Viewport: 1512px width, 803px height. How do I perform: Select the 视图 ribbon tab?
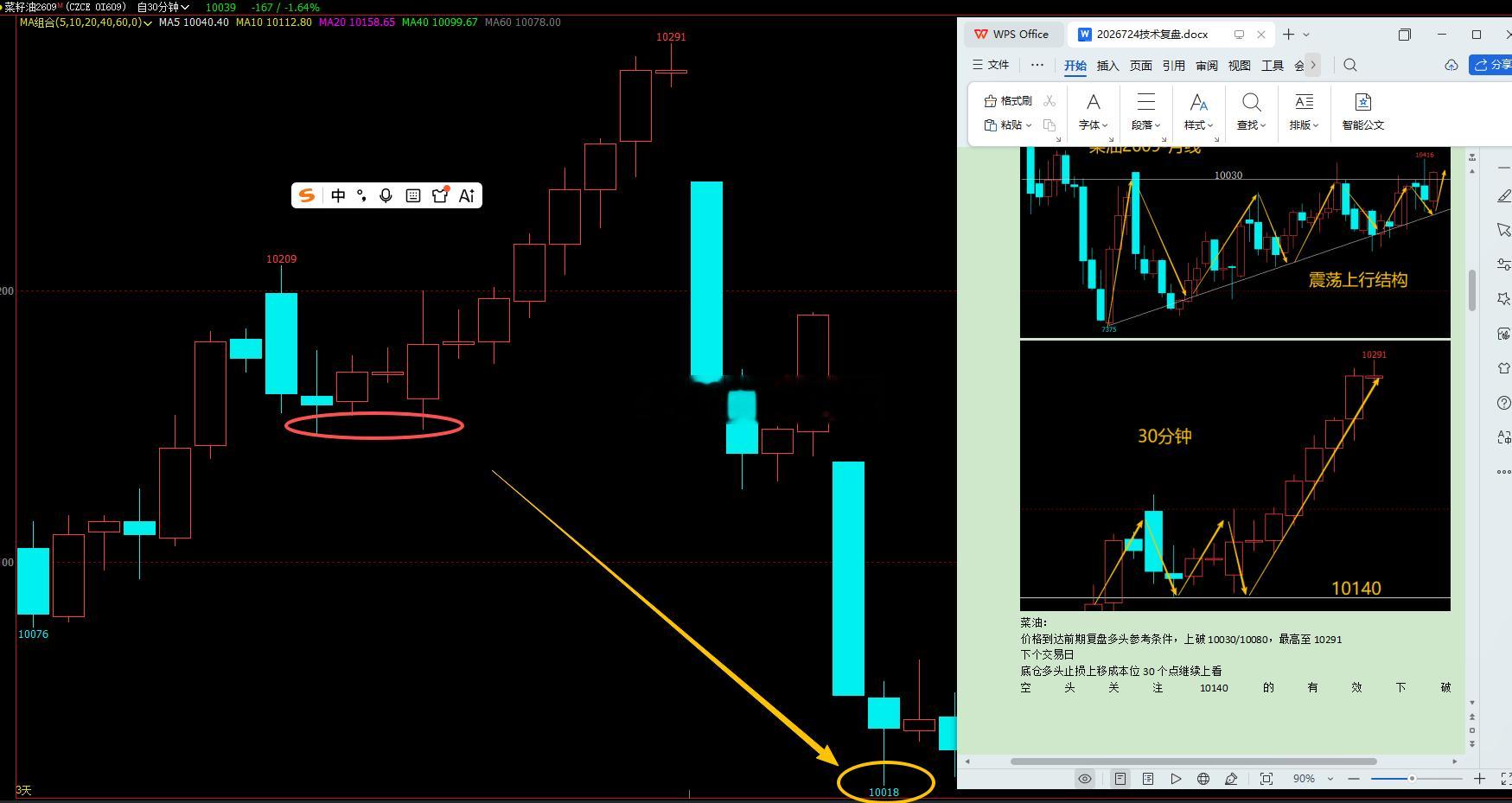pos(1240,66)
